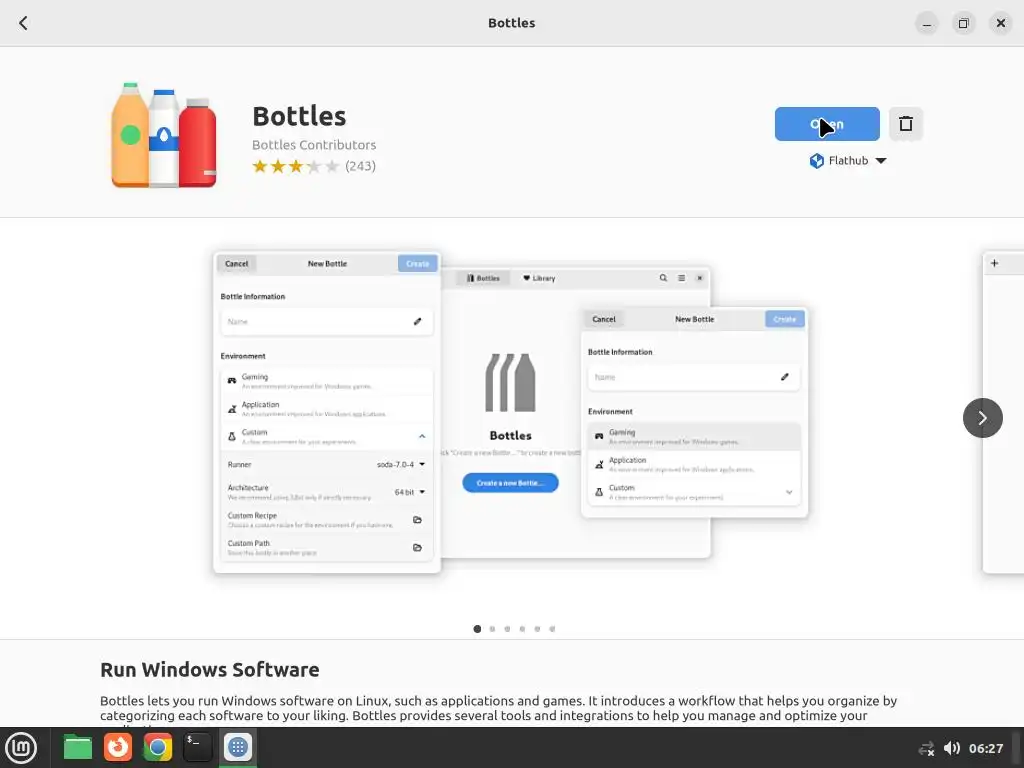Launch Chrome from the taskbar

tap(157, 747)
